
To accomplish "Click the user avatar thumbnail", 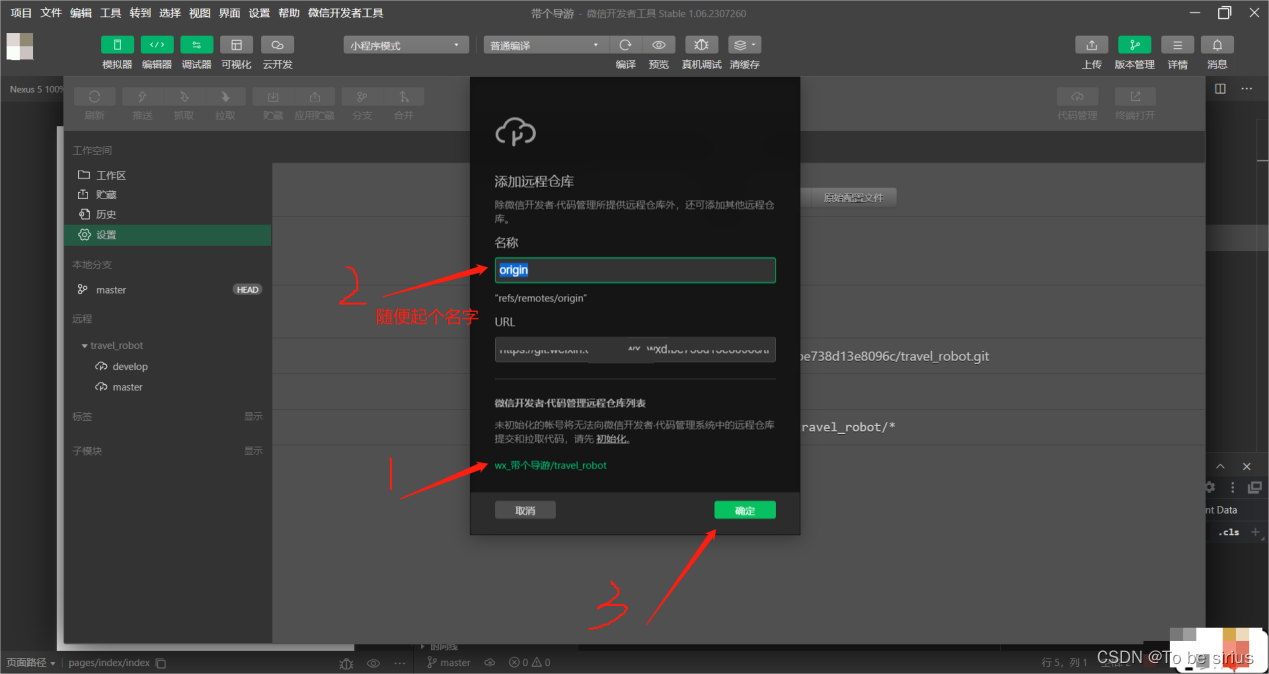I will [20, 46].
